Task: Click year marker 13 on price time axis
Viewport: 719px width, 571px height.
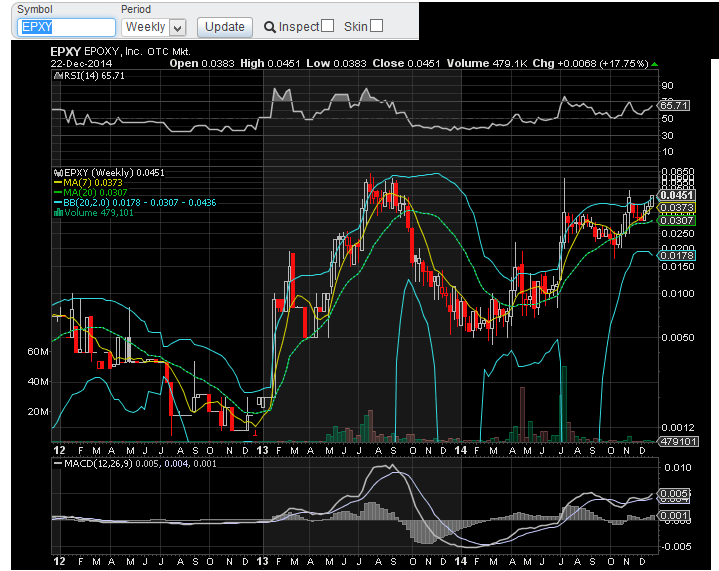Action: 262,450
